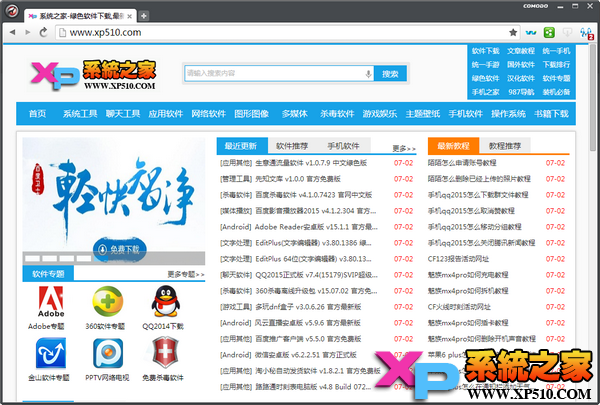Viewport: 600px width, 405px height.
Task: Open the 陌陌怎么申请账号教程 article
Action: coord(462,163)
